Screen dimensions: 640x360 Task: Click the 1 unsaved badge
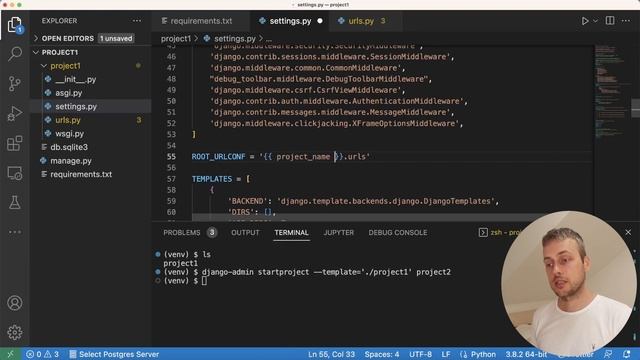[116, 38]
